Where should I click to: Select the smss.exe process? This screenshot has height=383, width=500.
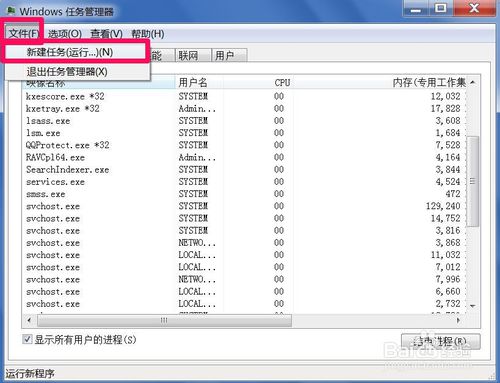[244, 194]
